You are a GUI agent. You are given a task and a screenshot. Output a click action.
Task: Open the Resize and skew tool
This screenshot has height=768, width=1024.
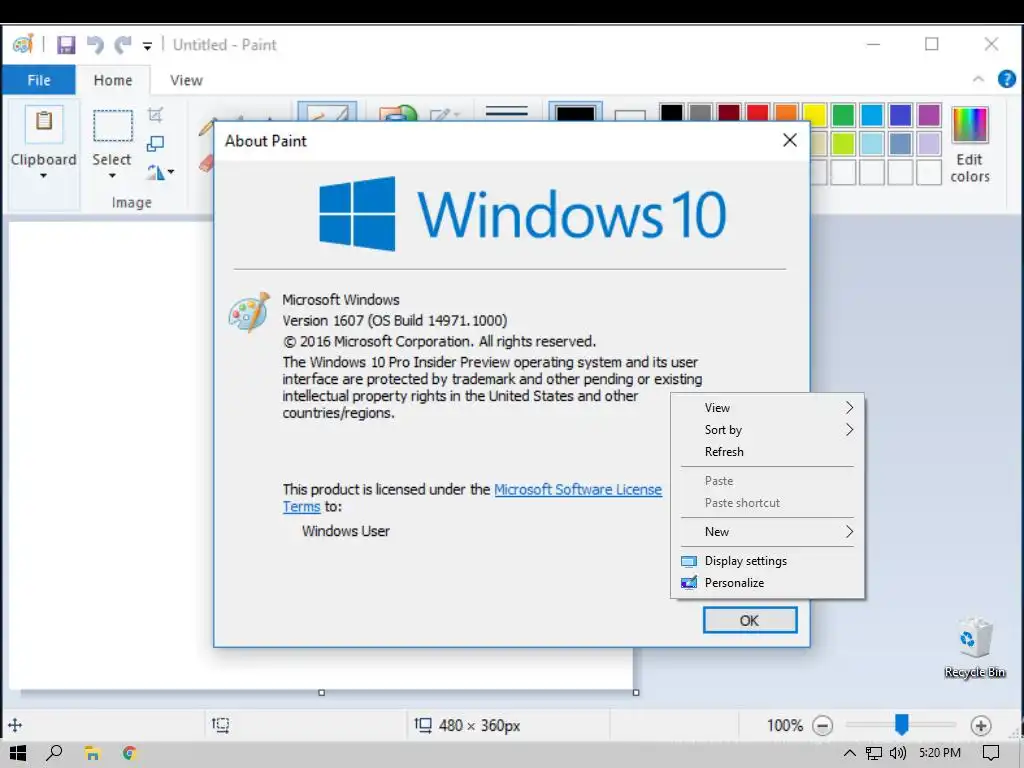(155, 143)
